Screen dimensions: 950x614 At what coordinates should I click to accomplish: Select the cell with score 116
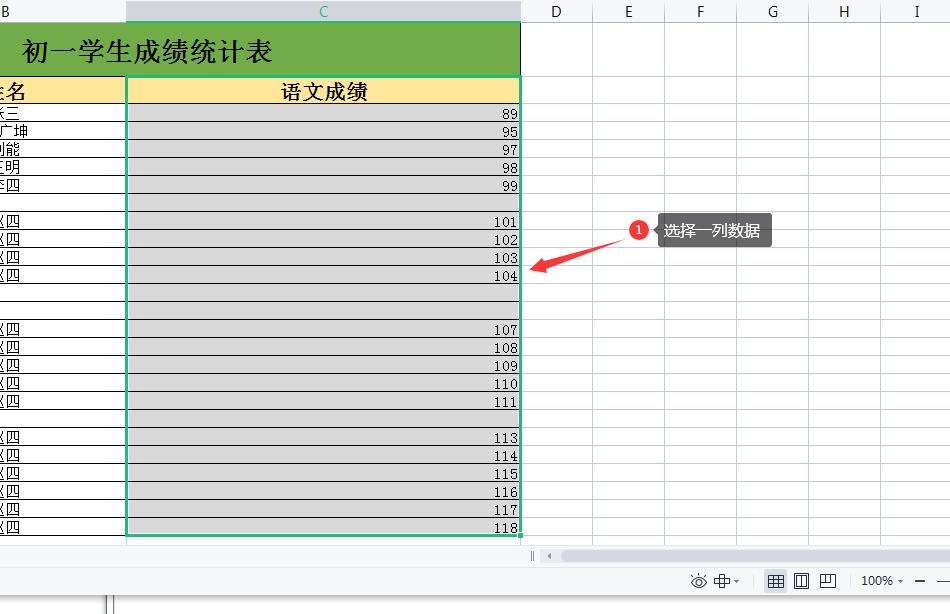324,491
